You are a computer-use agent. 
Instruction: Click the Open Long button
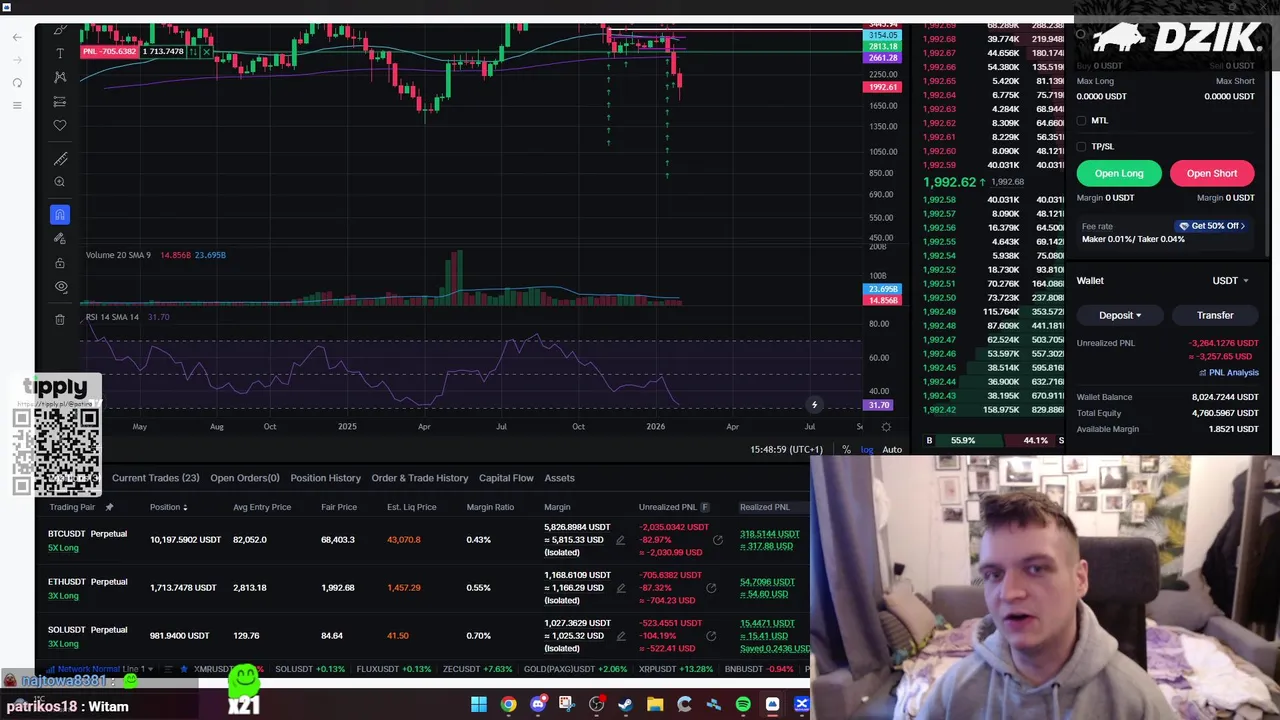pyautogui.click(x=1119, y=174)
